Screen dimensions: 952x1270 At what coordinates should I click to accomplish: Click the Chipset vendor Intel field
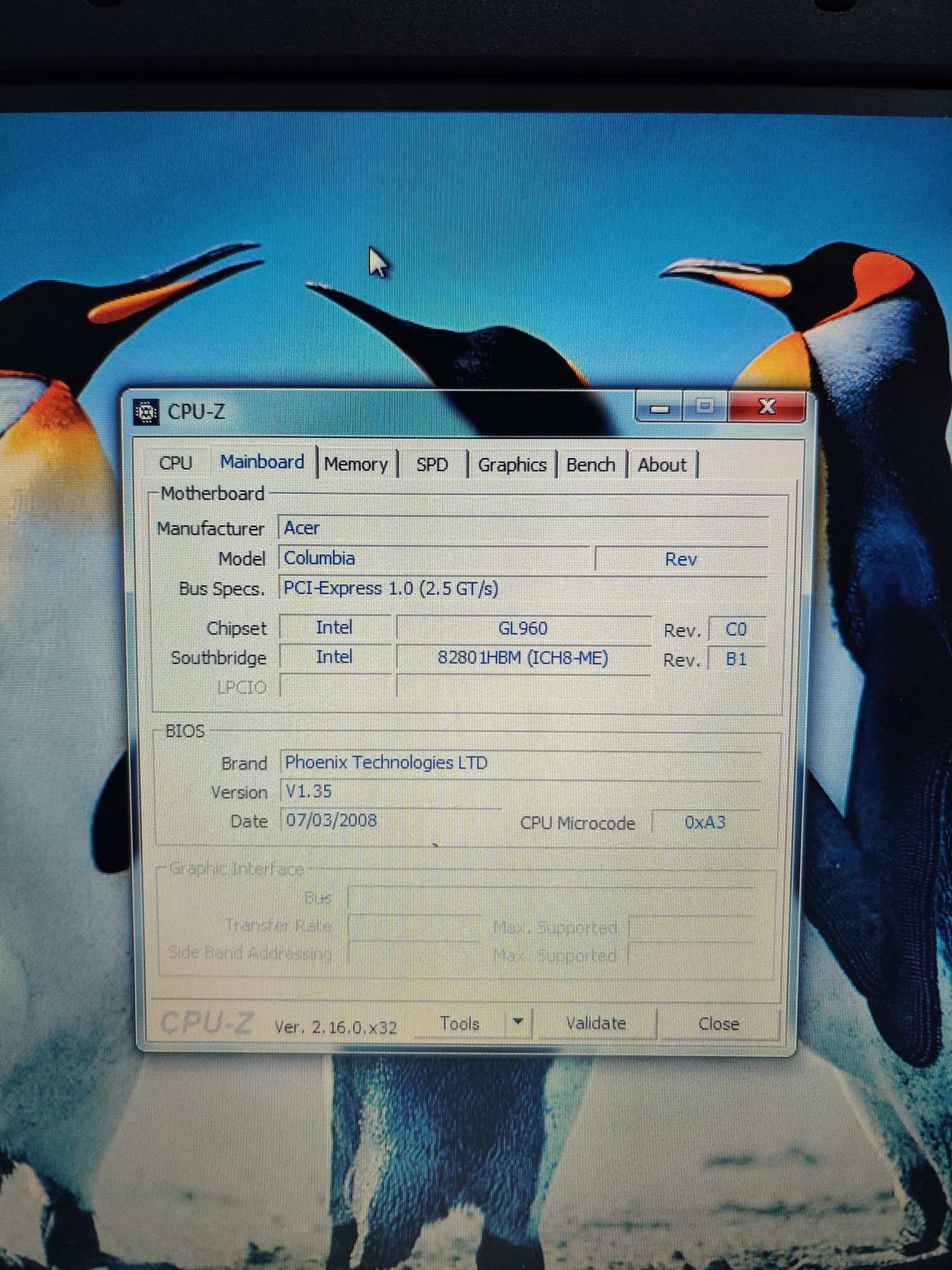click(334, 627)
